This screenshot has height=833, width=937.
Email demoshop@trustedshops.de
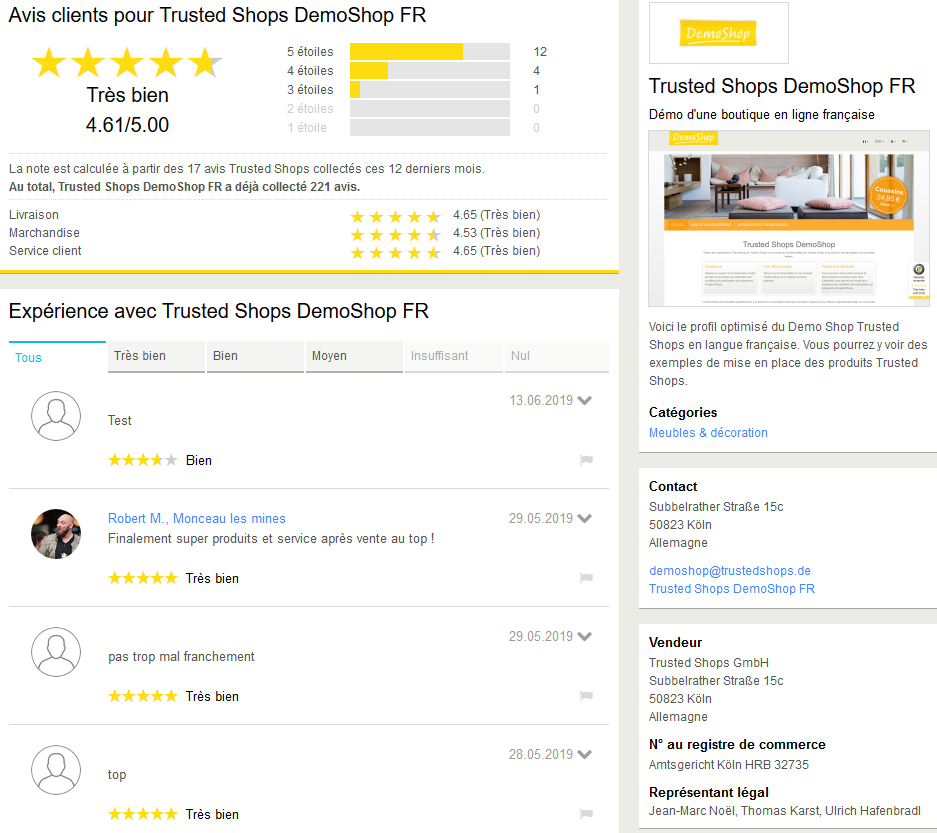[730, 571]
